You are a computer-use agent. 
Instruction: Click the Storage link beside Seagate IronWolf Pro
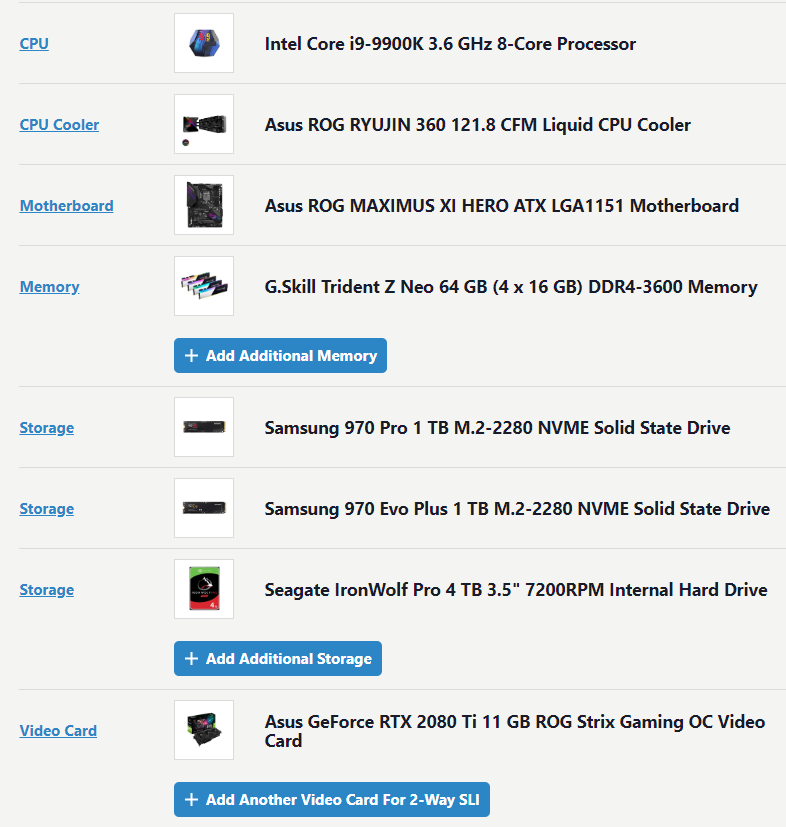[46, 590]
